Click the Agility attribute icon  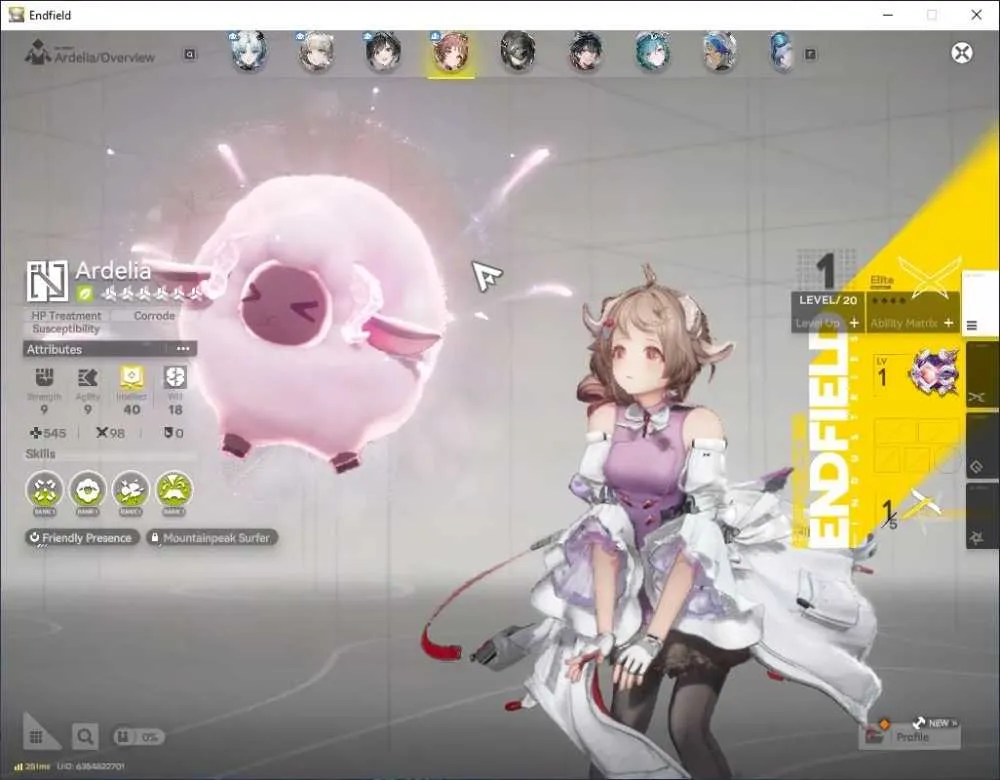pos(87,378)
